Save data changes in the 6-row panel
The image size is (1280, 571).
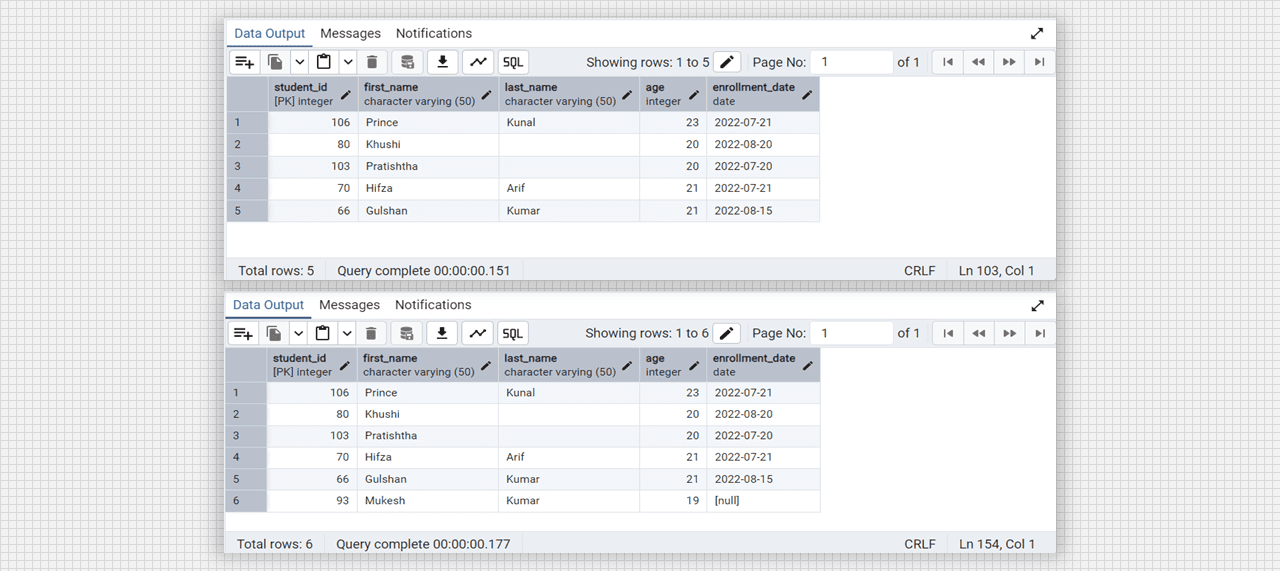[406, 333]
